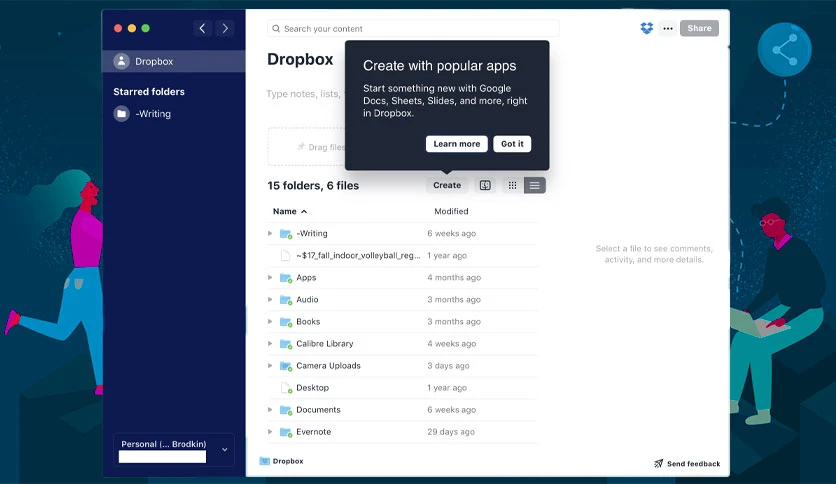The image size is (836, 484).
Task: Expand the Audio folder row
Action: [x=270, y=300]
